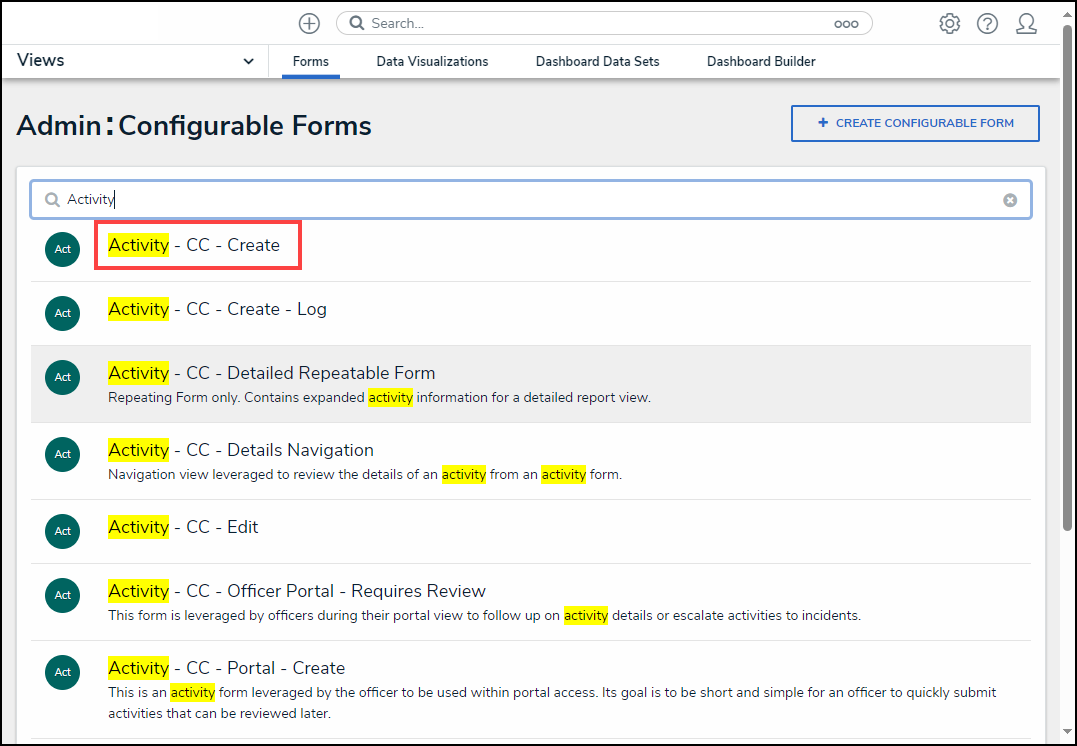Click the Create Configurable Form button
The height and width of the screenshot is (746, 1077).
tap(915, 123)
